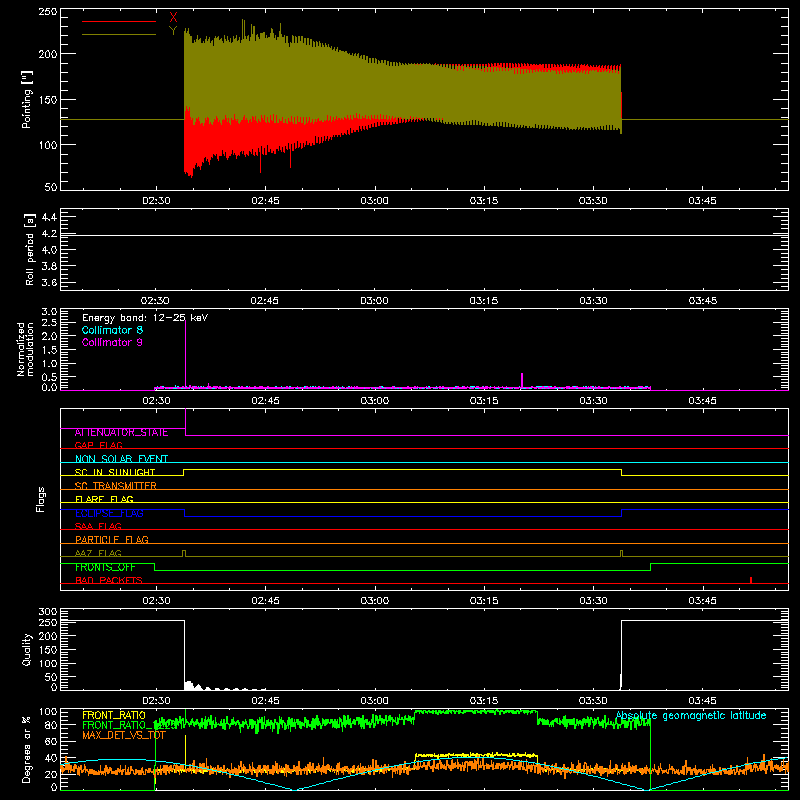Click the red X legend line sample
The width and height of the screenshot is (800, 800).
pos(119,21)
